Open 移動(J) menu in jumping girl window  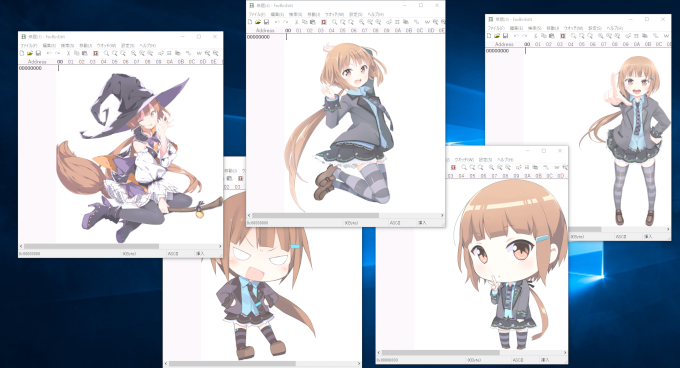pyautogui.click(x=314, y=14)
